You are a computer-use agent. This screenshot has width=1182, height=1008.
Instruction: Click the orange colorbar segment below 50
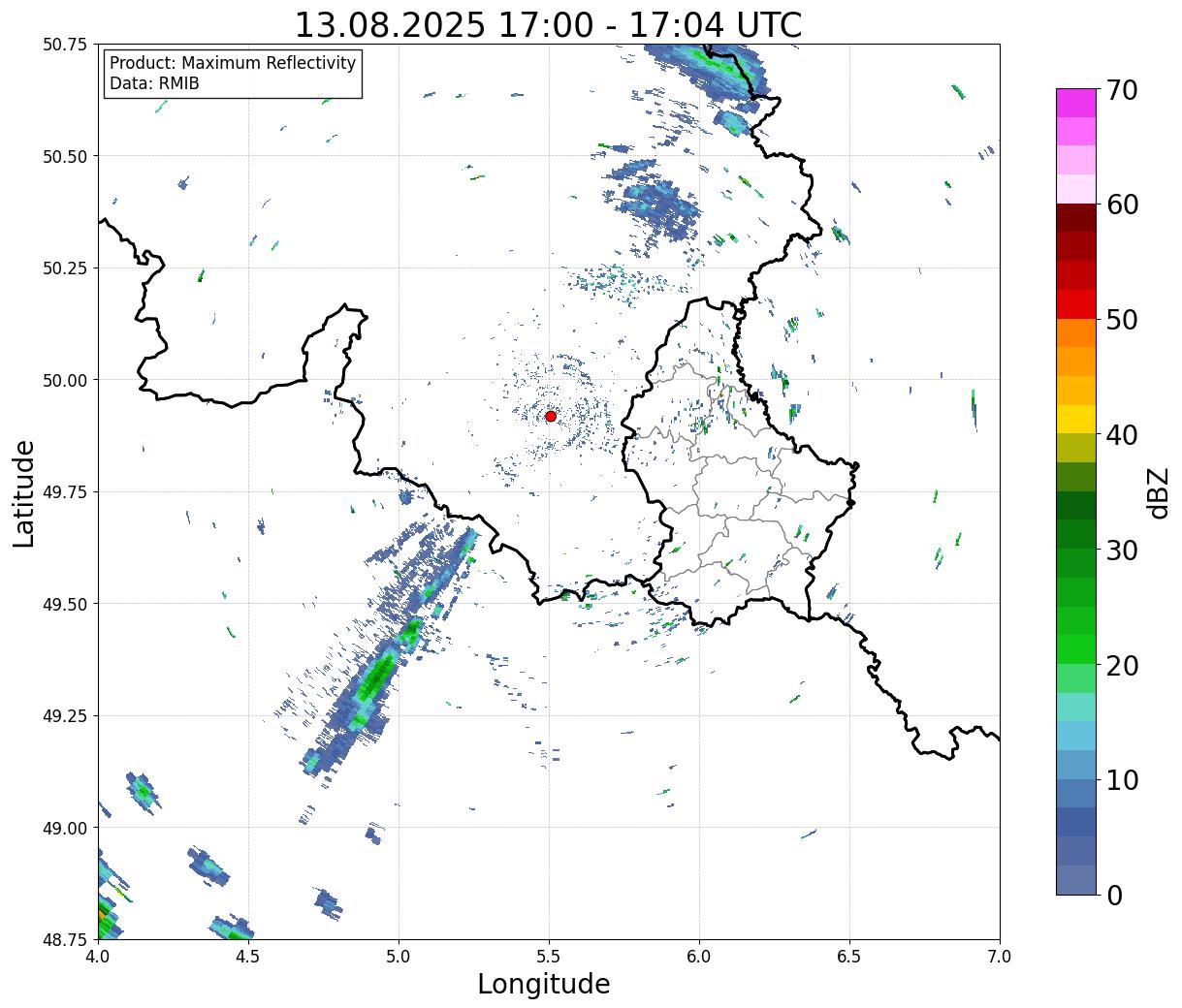1076,333
